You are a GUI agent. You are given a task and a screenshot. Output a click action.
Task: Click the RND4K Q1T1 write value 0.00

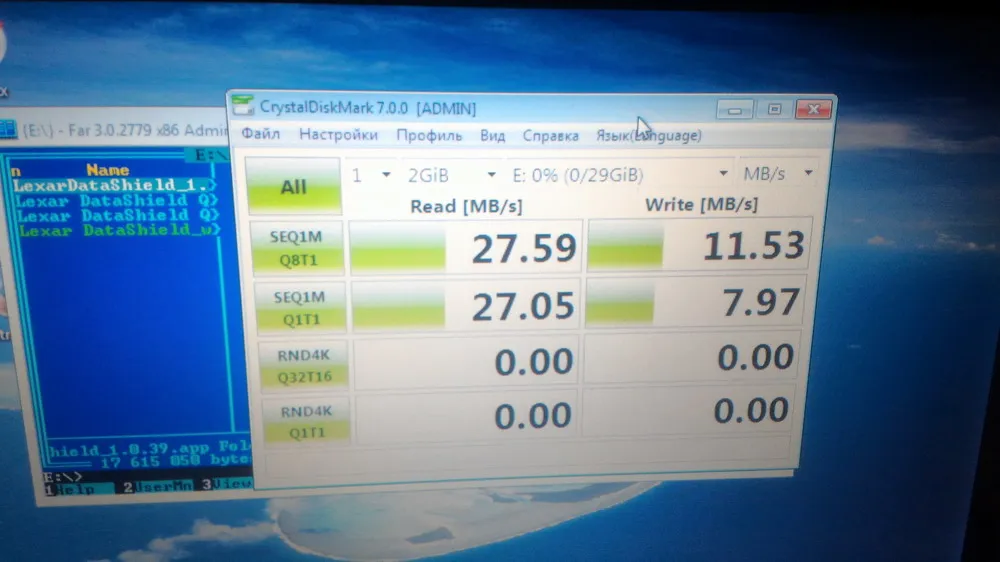(689, 410)
